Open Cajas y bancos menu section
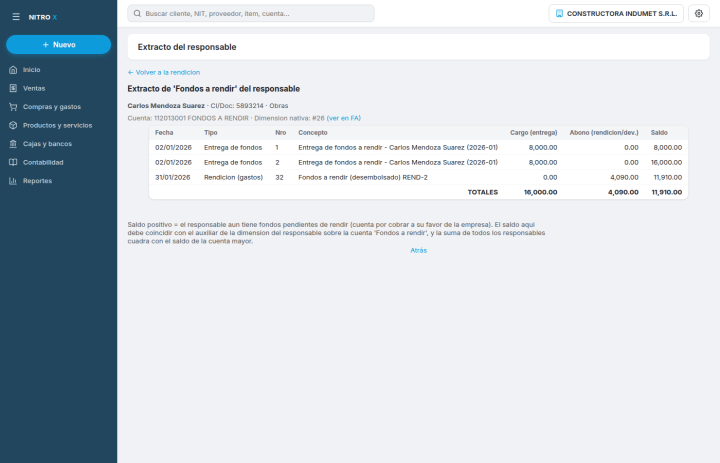This screenshot has width=720, height=463. [x=47, y=144]
